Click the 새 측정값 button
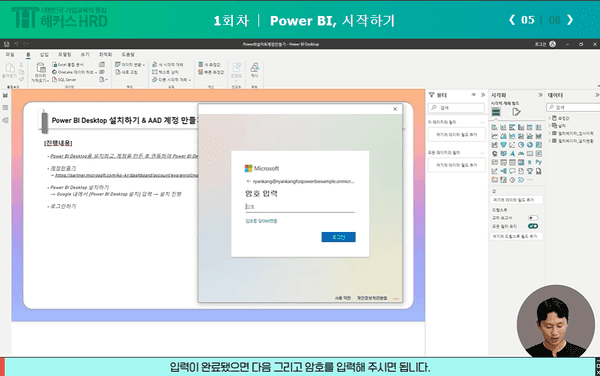 [x=209, y=65]
